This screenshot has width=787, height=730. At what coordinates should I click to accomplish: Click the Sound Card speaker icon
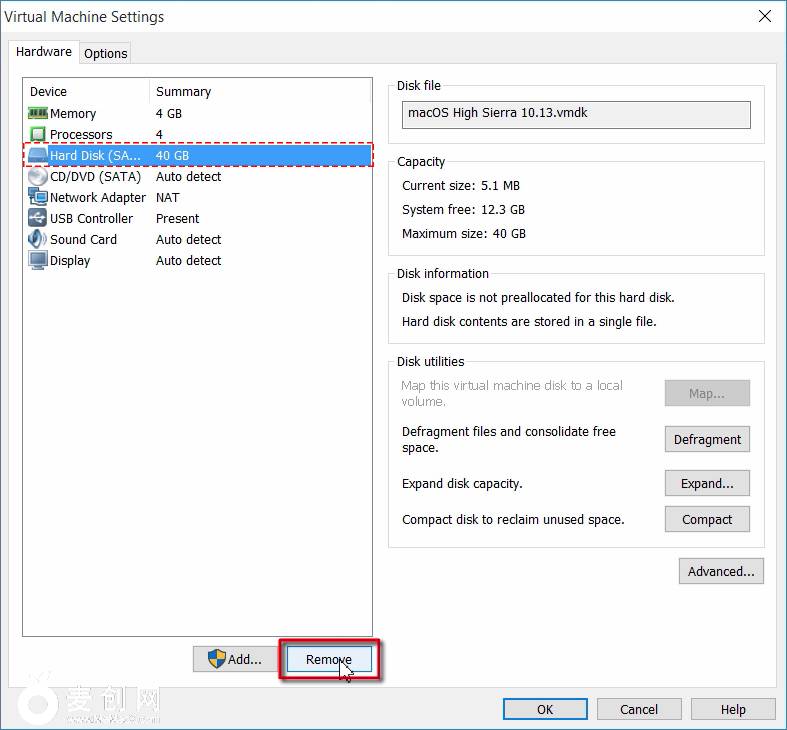tap(38, 240)
